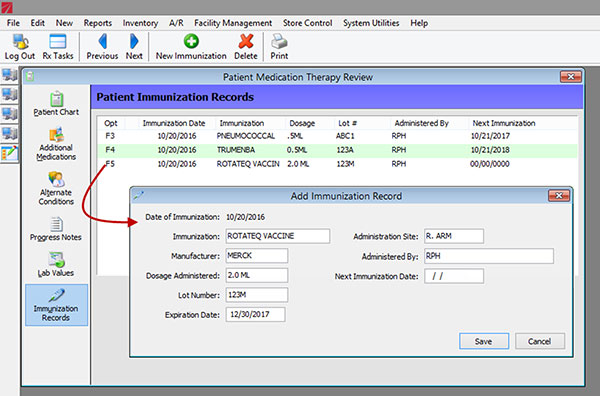Screen dimensions: 600x396
Task: Click Cancel in Add Immunization Record
Action: coord(540,341)
